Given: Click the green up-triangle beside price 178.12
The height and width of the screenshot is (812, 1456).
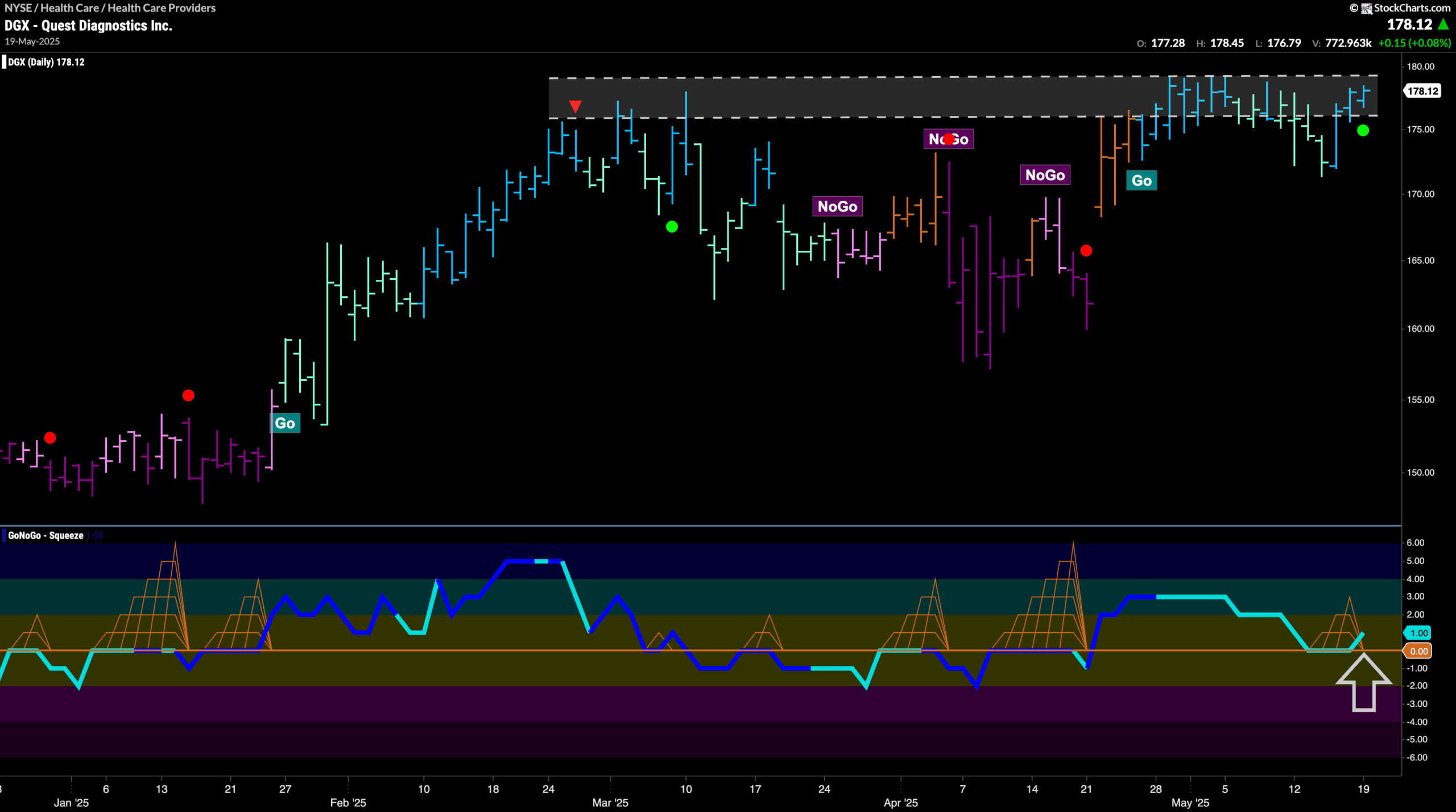Looking at the screenshot, I should pyautogui.click(x=1443, y=24).
